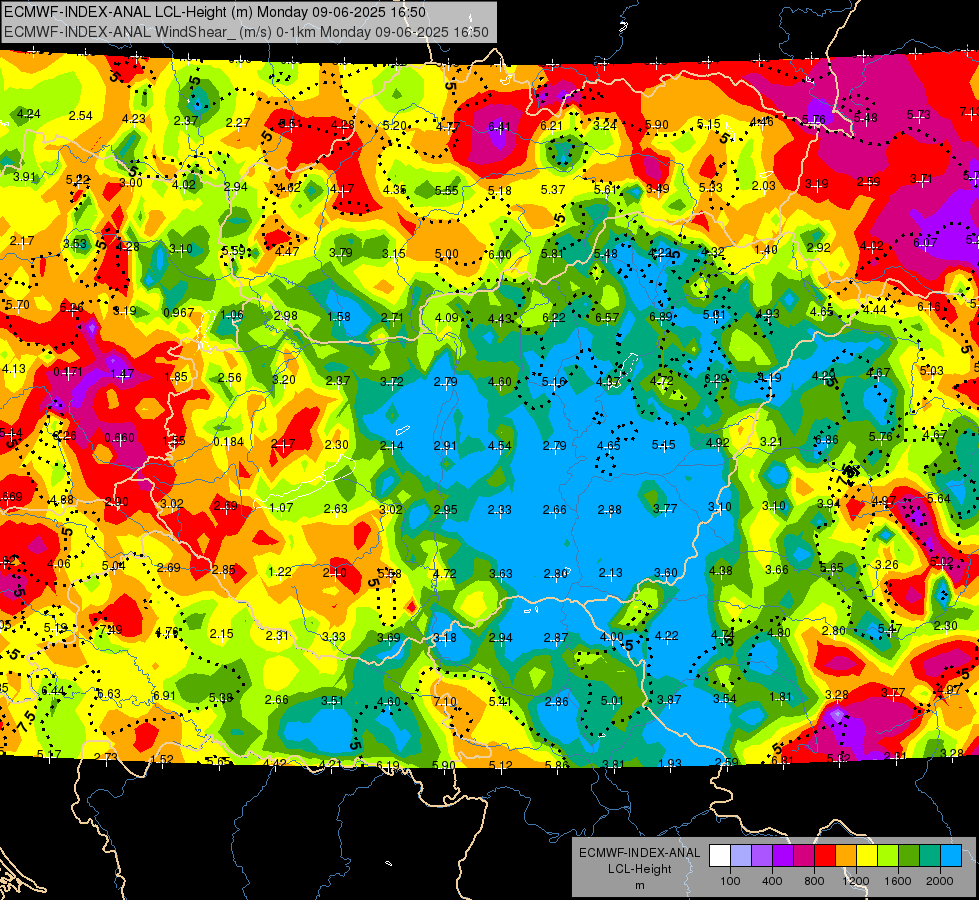Click the wind shear value 6.91
979x900 pixels.
(x=164, y=695)
